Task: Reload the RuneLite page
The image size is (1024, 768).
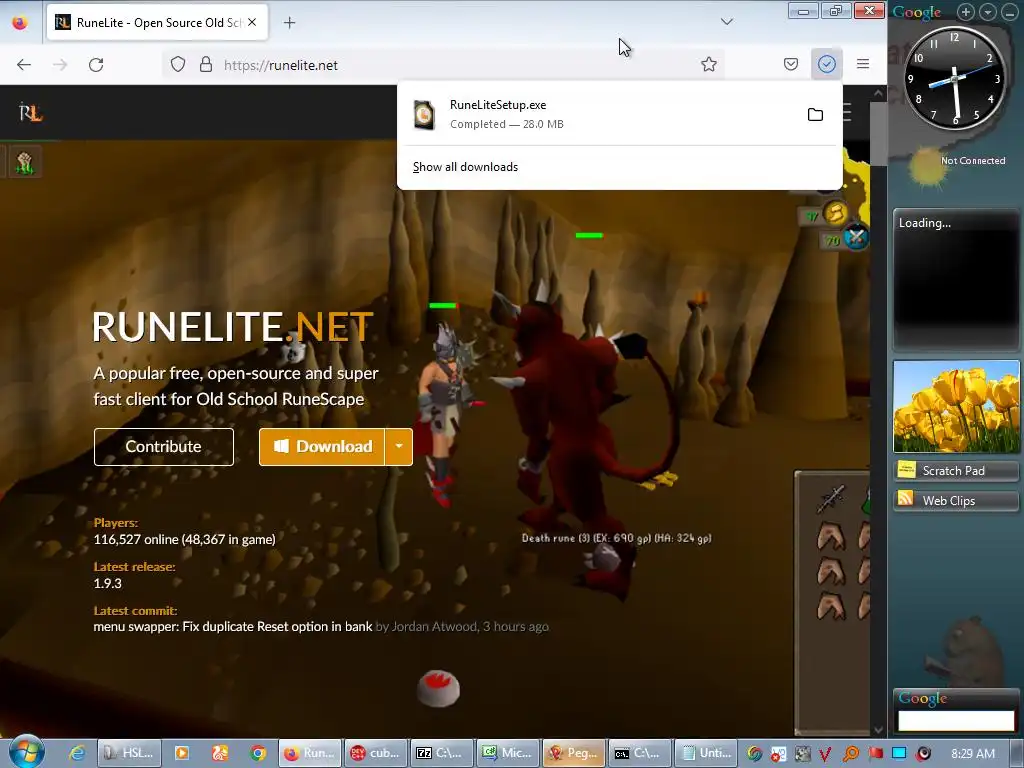Action: pyautogui.click(x=96, y=65)
